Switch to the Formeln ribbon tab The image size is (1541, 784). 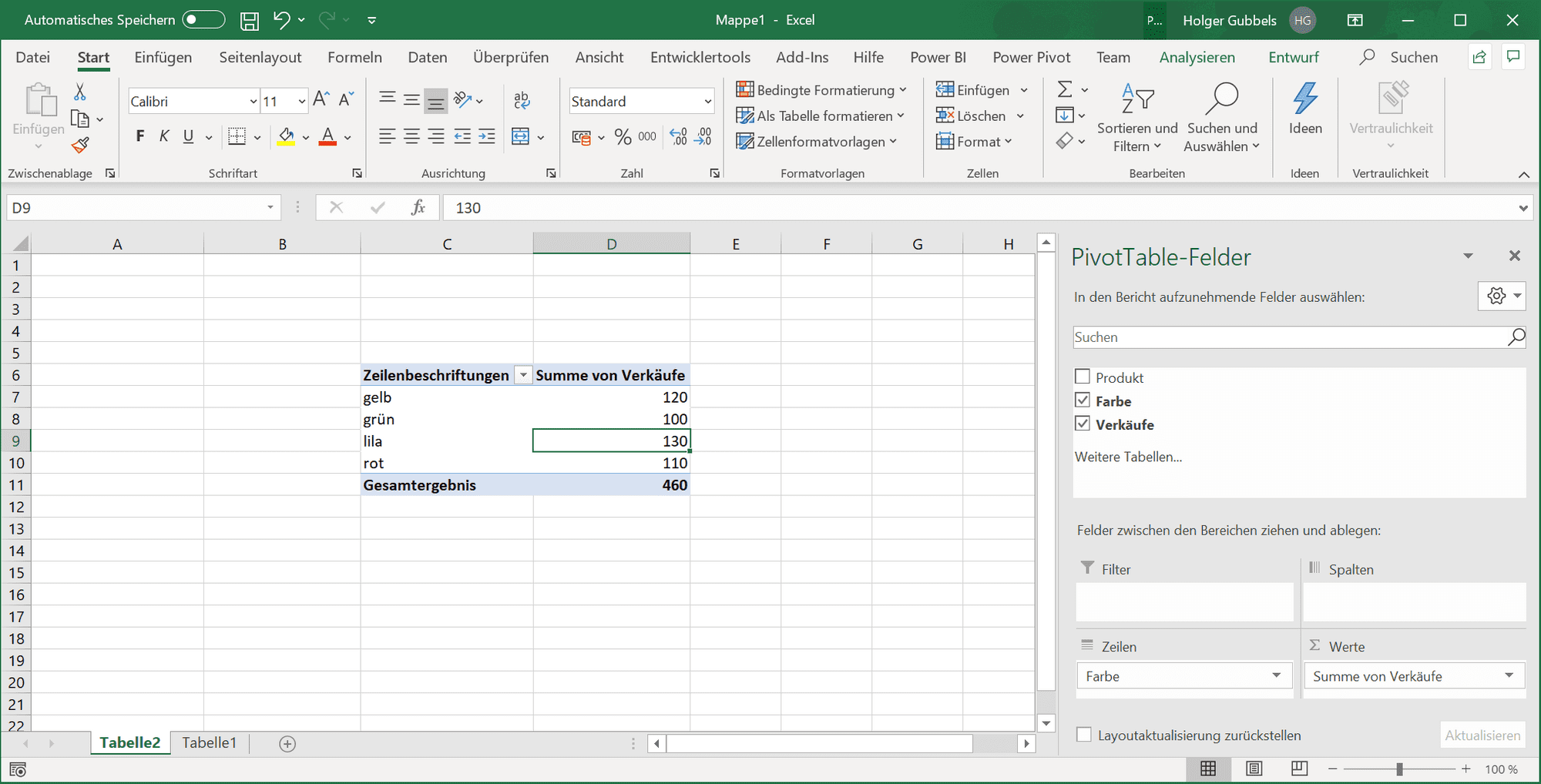(x=354, y=57)
